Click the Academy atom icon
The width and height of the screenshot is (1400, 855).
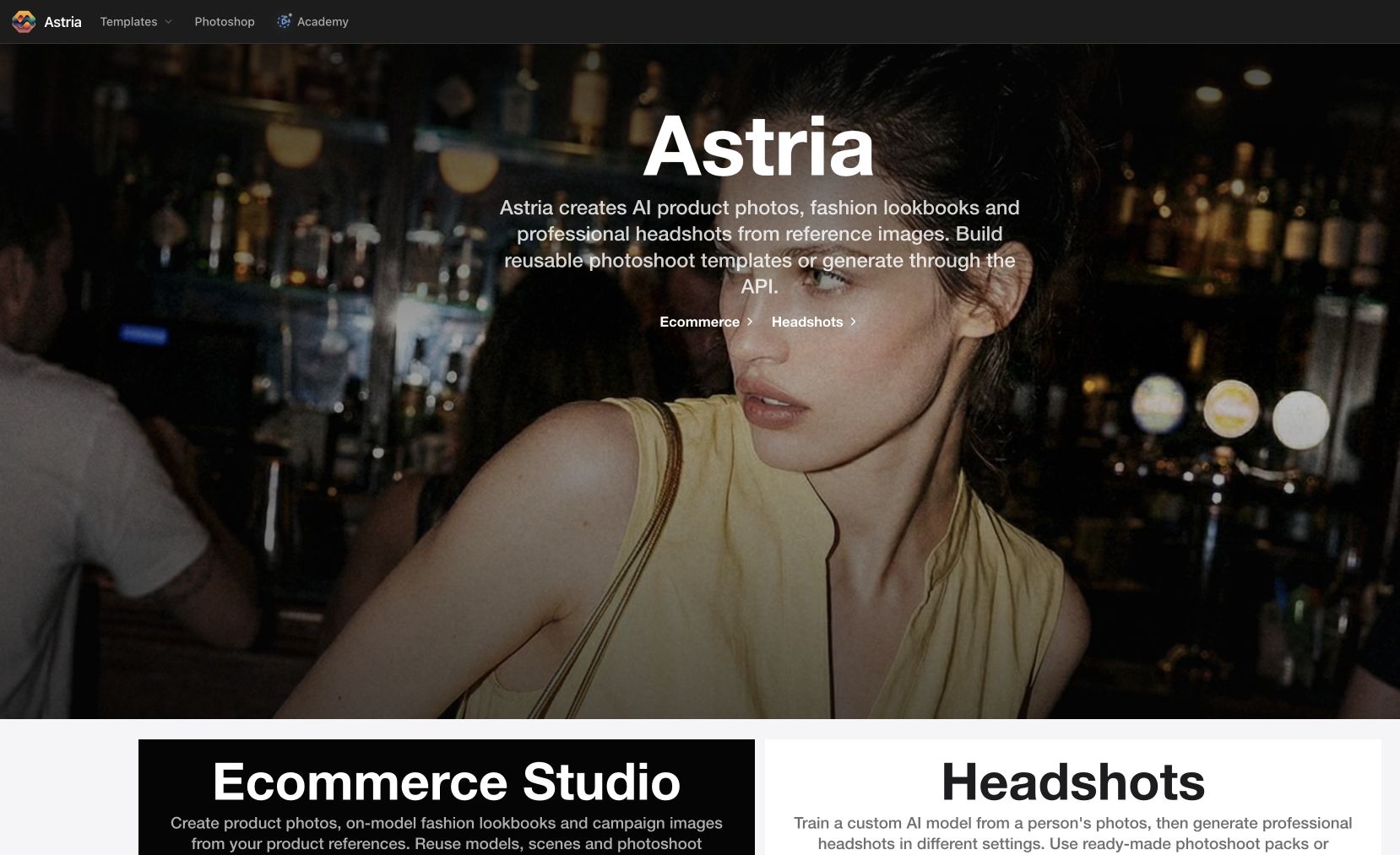[x=285, y=21]
